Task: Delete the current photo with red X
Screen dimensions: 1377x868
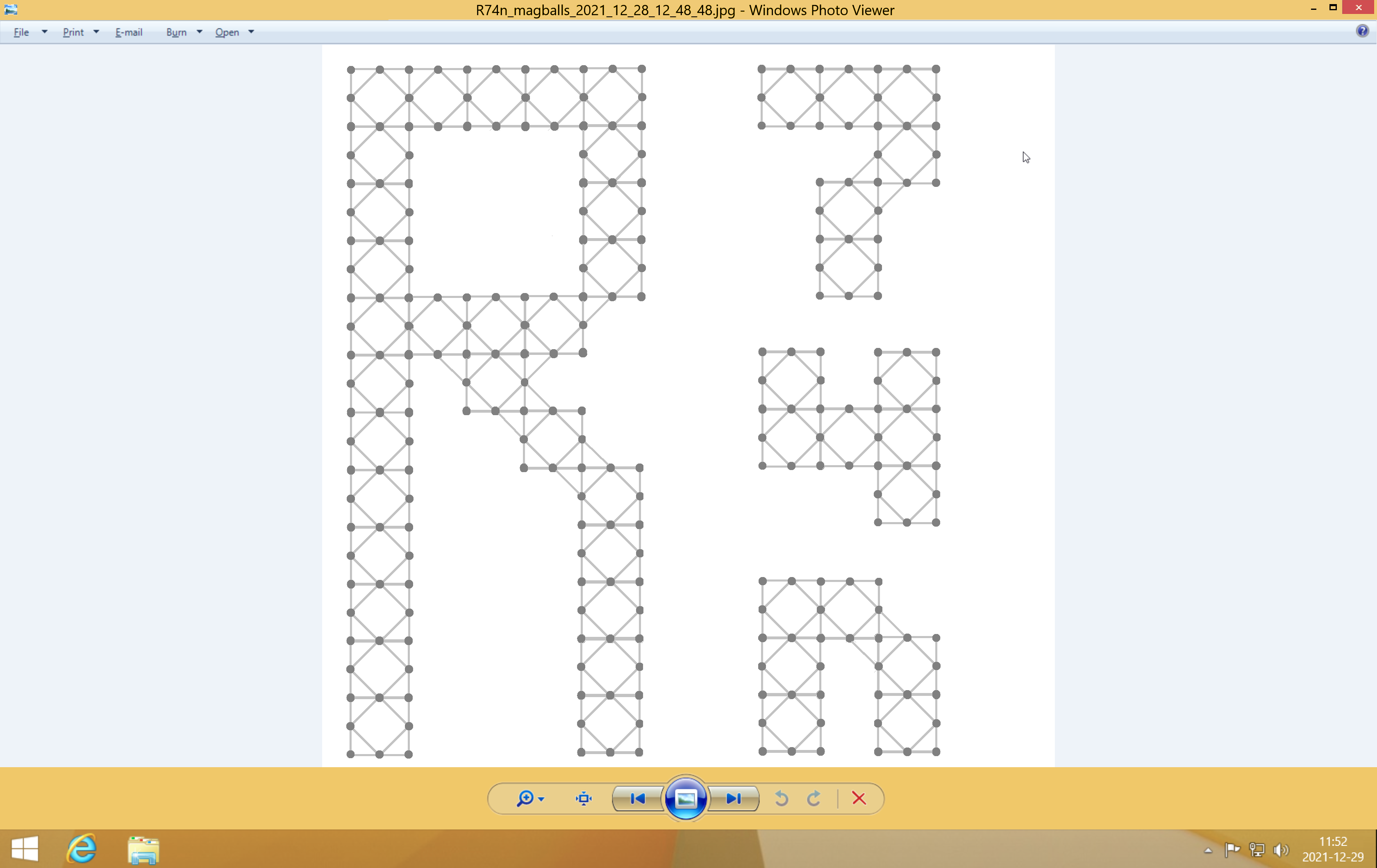Action: click(x=858, y=798)
